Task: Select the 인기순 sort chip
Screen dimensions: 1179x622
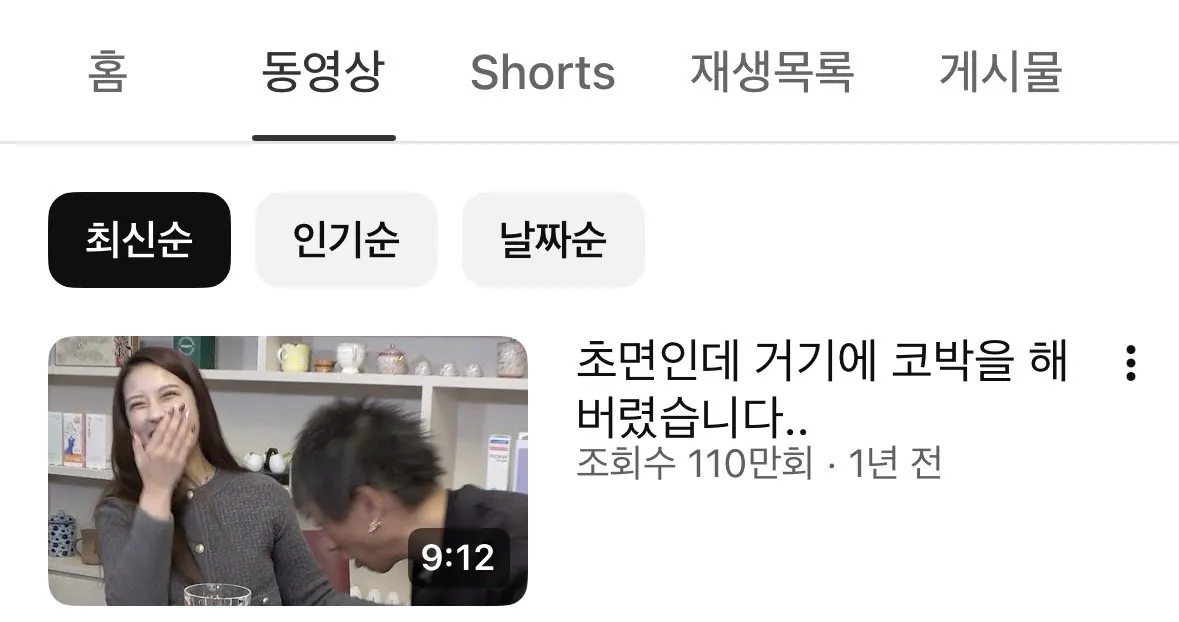Action: (x=346, y=240)
